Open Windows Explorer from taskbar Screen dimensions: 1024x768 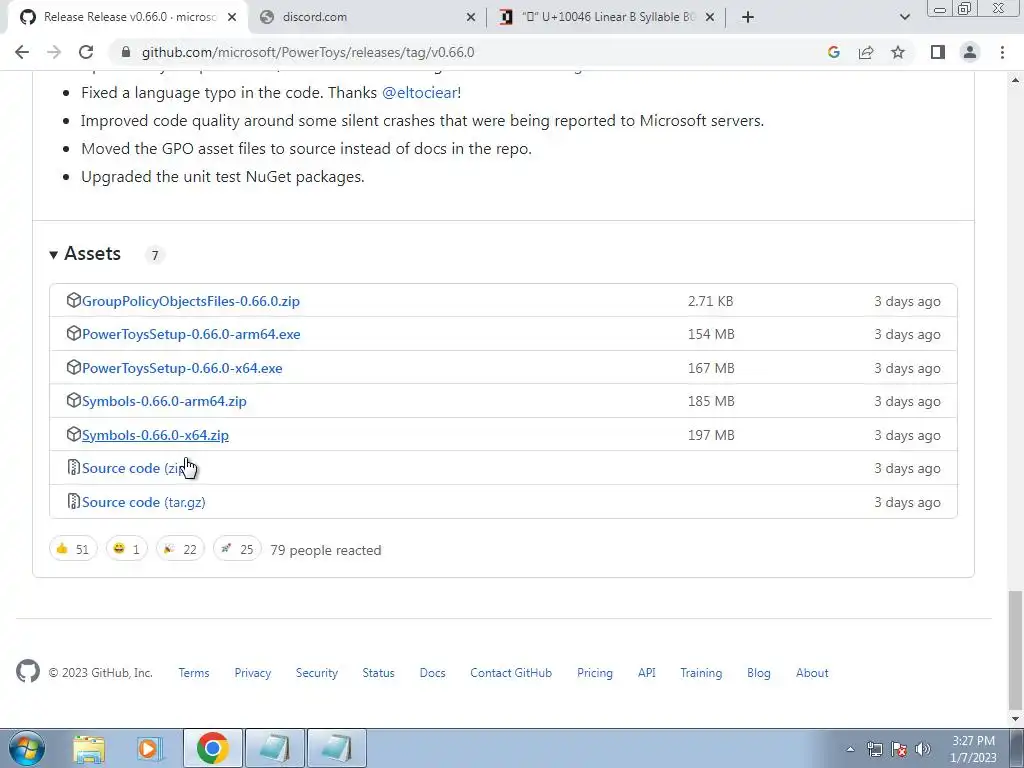pos(89,748)
